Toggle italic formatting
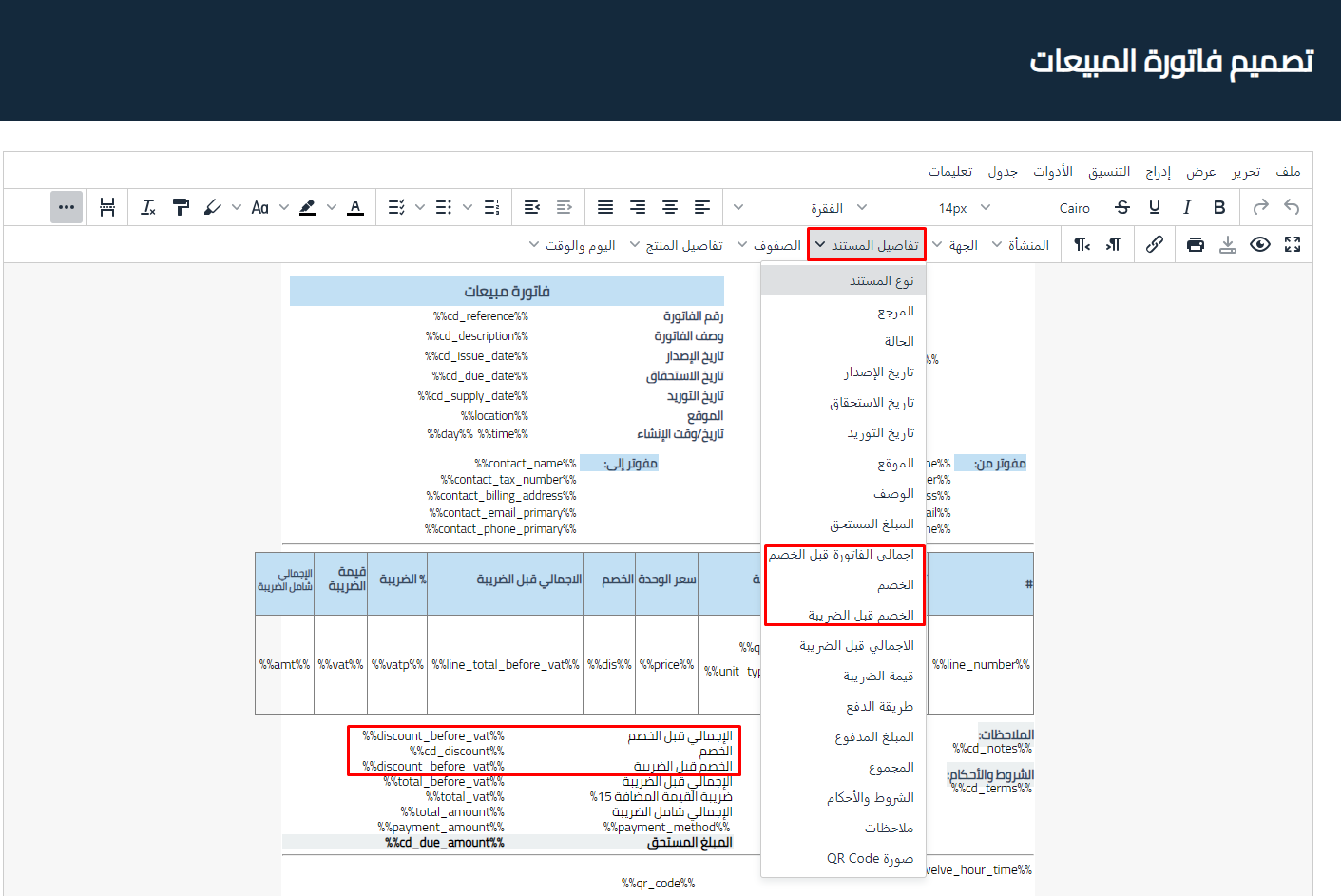The height and width of the screenshot is (896, 1341). (x=1187, y=207)
